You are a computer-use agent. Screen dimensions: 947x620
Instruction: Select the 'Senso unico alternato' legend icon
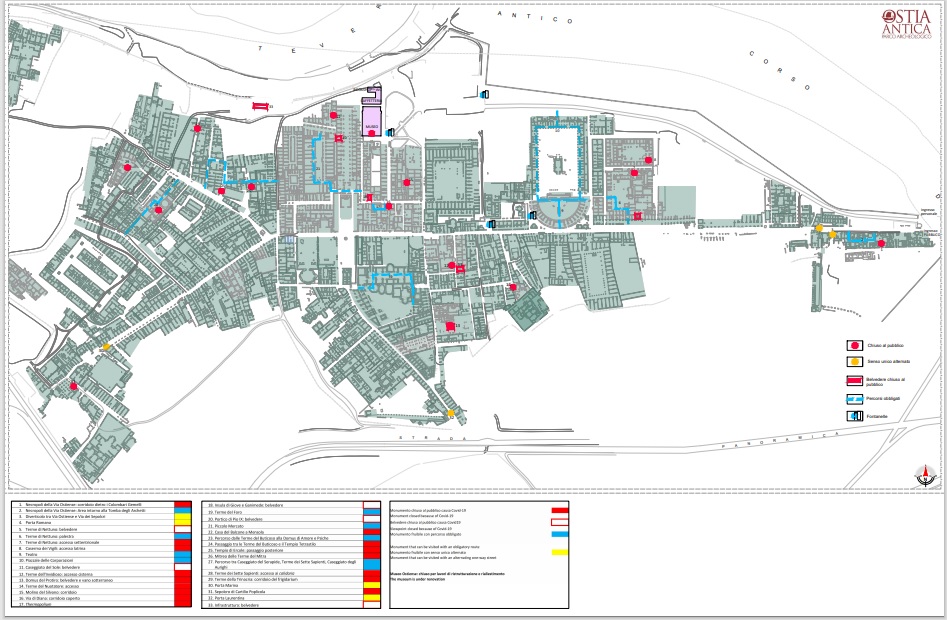855,361
